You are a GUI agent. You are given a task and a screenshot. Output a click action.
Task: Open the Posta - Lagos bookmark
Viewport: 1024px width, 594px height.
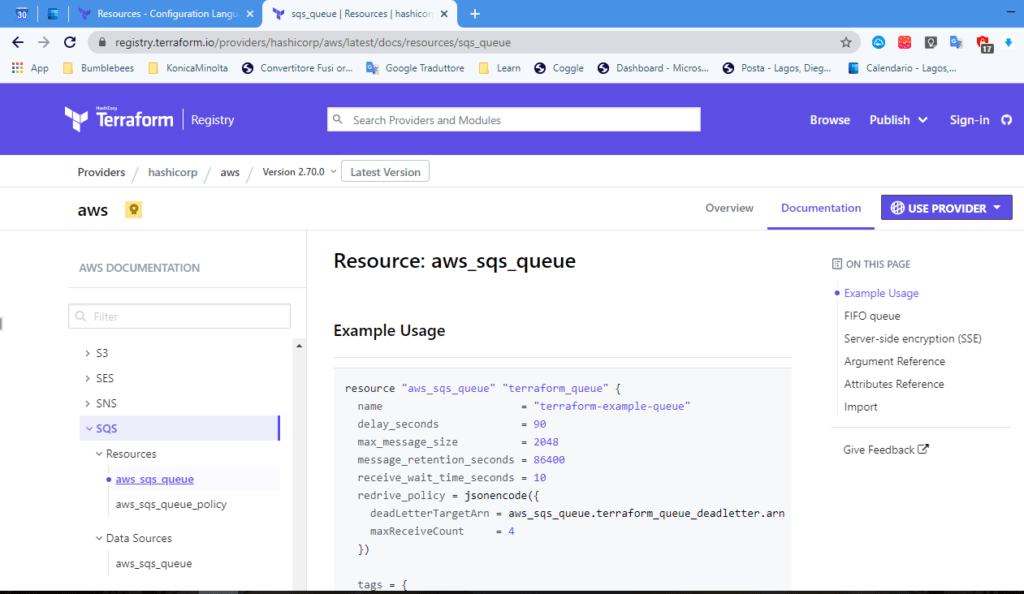(x=776, y=68)
